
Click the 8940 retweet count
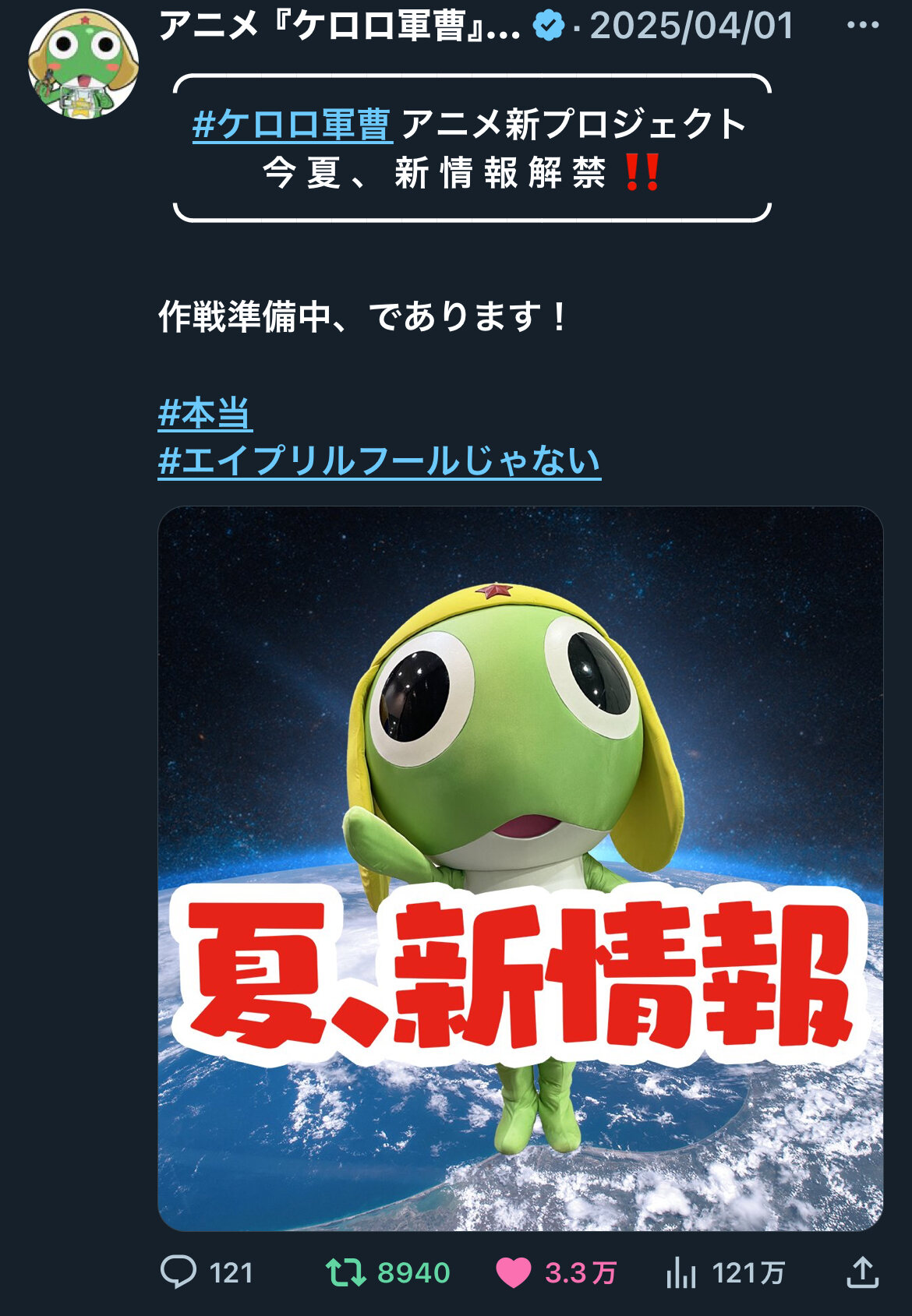[x=414, y=1273]
